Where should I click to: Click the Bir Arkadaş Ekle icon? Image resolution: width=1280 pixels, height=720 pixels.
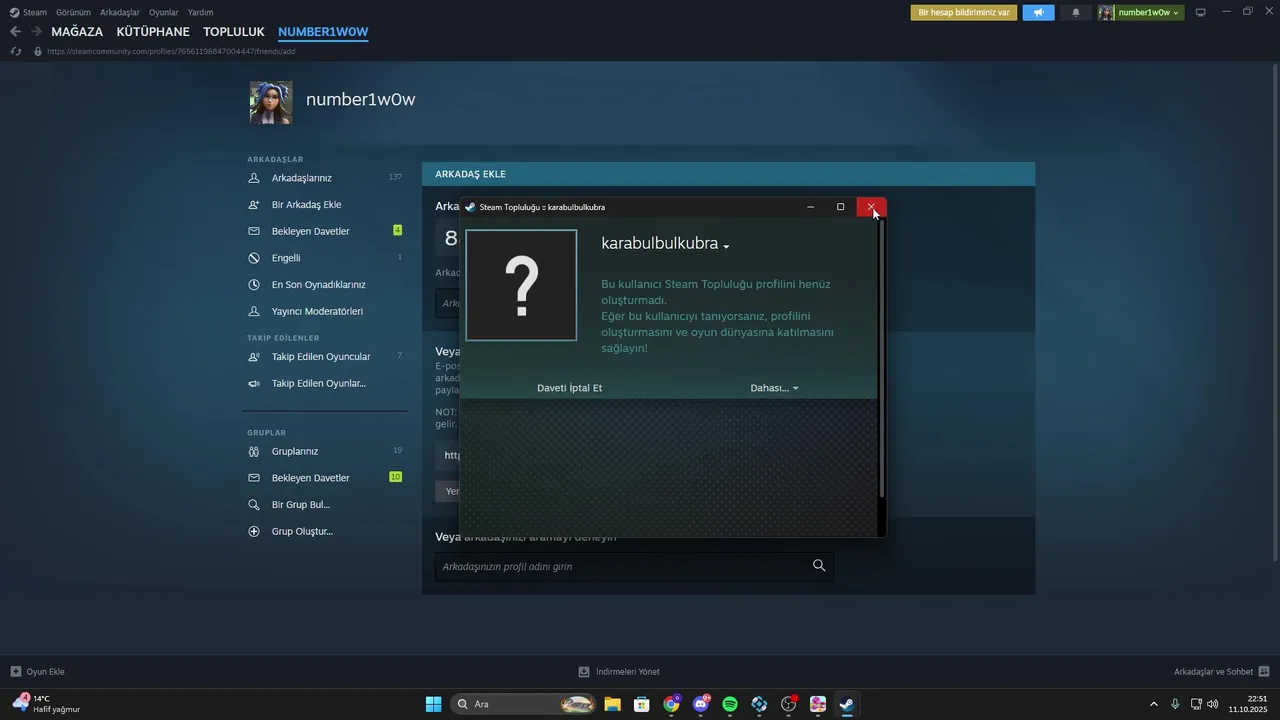click(253, 204)
